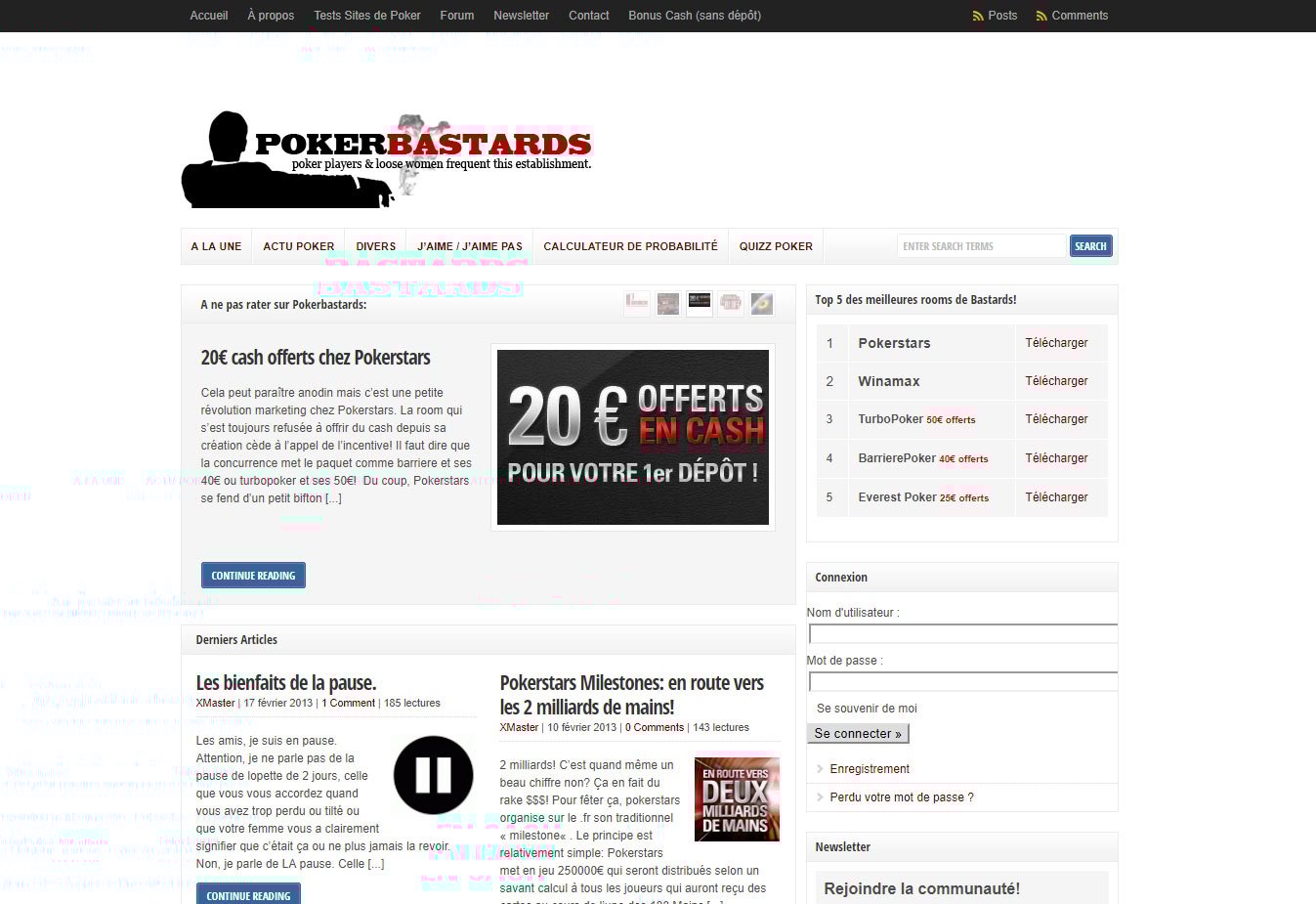Focus the Enter Search Terms field

click(981, 246)
